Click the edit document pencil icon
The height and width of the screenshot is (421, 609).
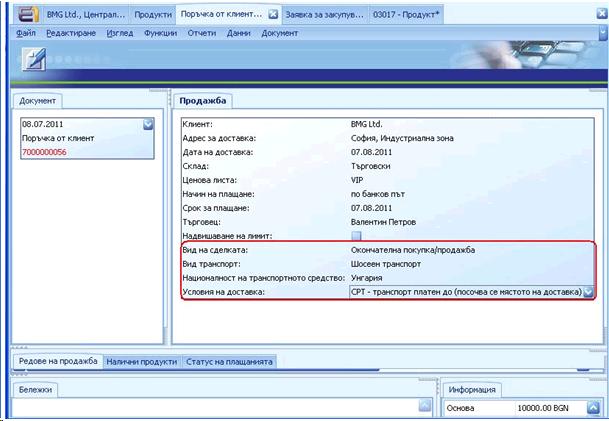(34, 59)
